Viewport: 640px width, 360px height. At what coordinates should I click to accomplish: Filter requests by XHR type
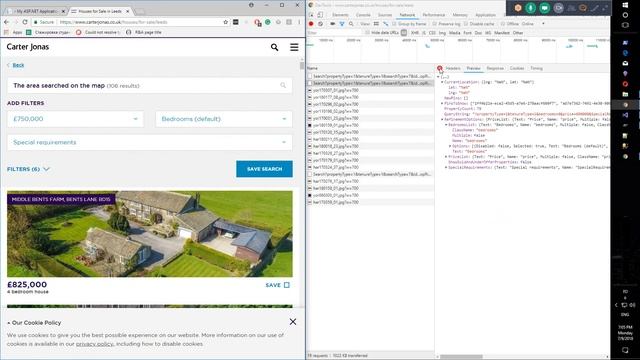click(x=415, y=33)
